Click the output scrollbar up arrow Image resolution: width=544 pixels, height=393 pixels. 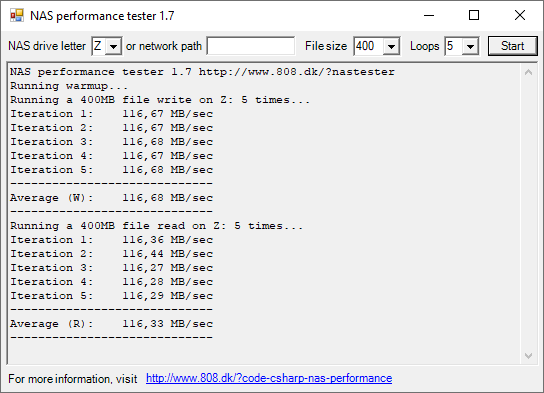[528, 72]
